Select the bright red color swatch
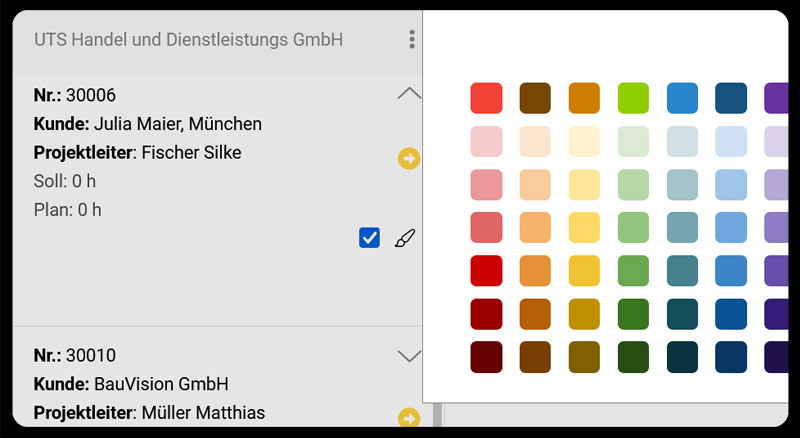The width and height of the screenshot is (800, 438). tap(486, 98)
